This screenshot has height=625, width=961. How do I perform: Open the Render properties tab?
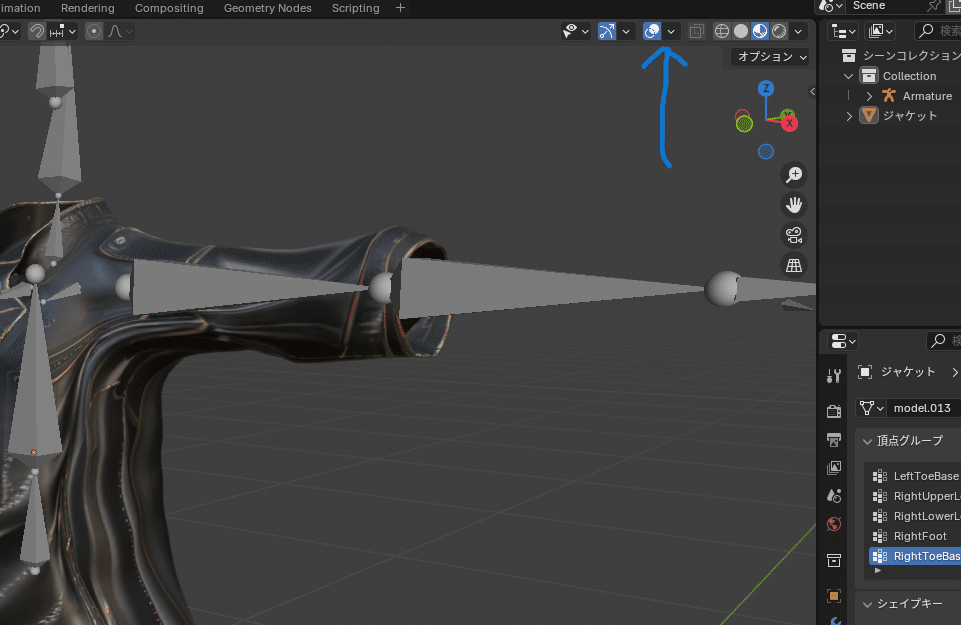[x=834, y=411]
